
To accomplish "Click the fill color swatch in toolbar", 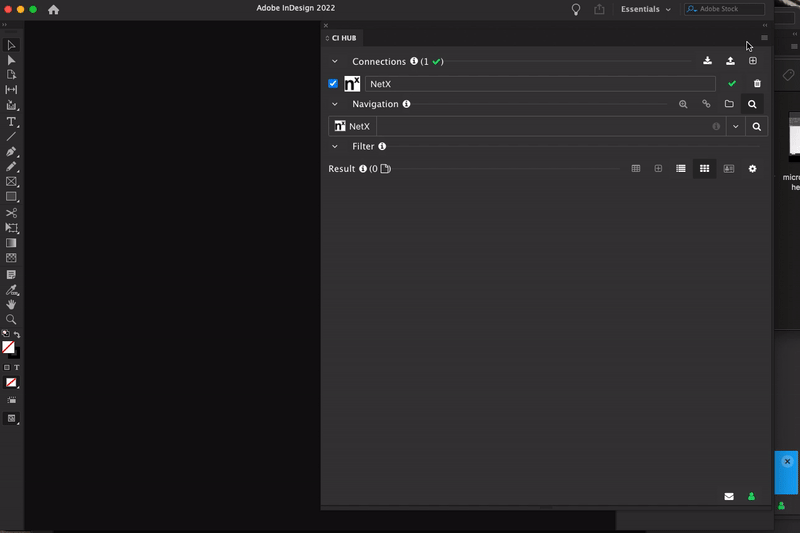I will click(x=8, y=347).
